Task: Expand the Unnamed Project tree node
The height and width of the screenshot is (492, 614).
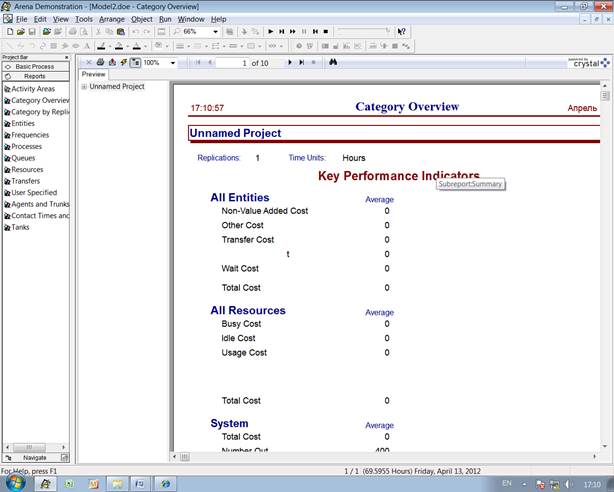Action: [x=84, y=87]
